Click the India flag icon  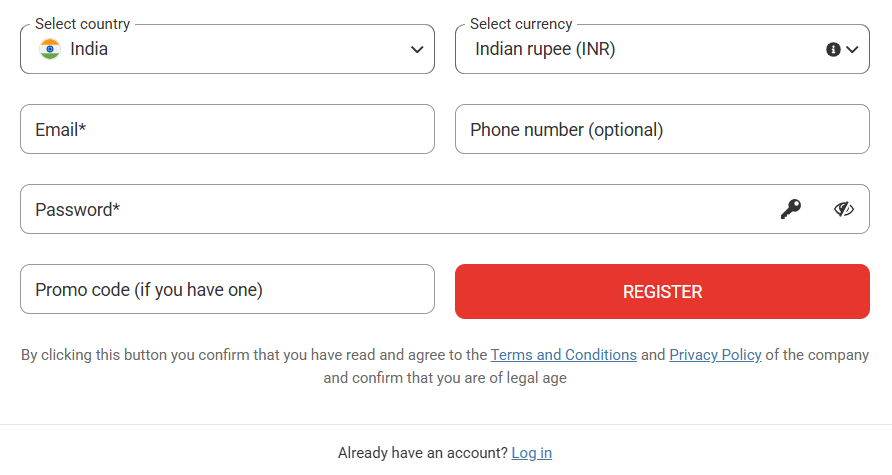(x=49, y=49)
